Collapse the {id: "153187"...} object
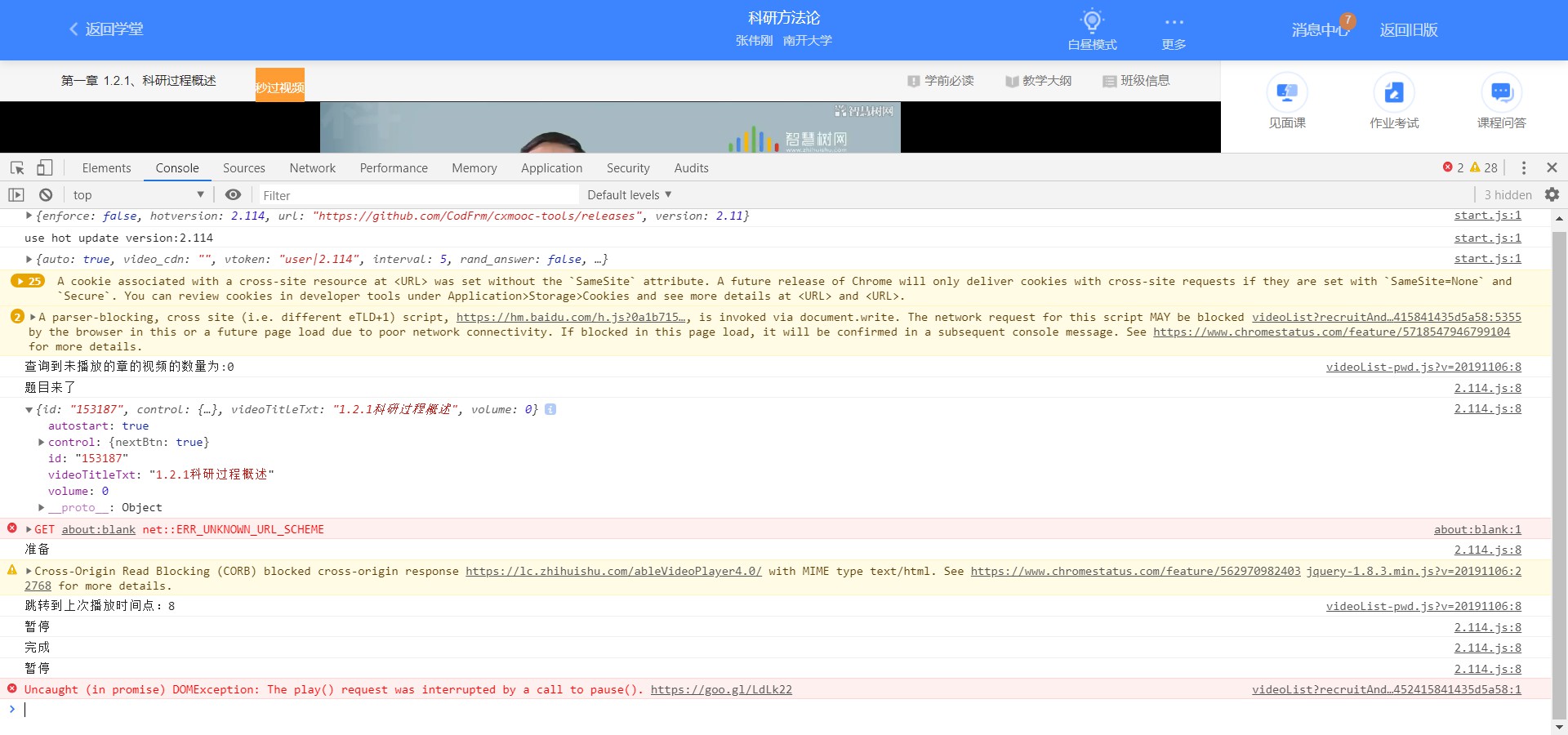1568x735 pixels. [x=29, y=410]
